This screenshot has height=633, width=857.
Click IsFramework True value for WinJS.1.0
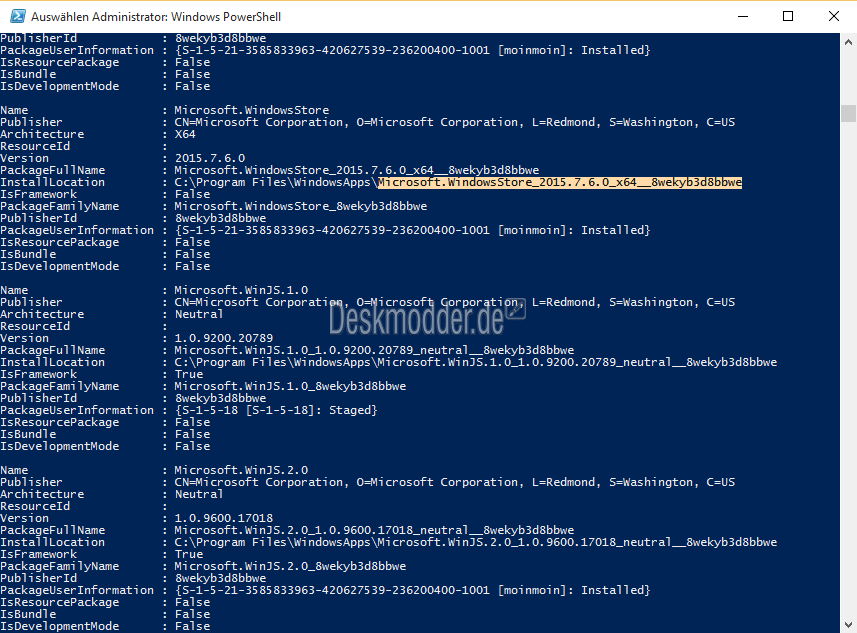coord(189,374)
